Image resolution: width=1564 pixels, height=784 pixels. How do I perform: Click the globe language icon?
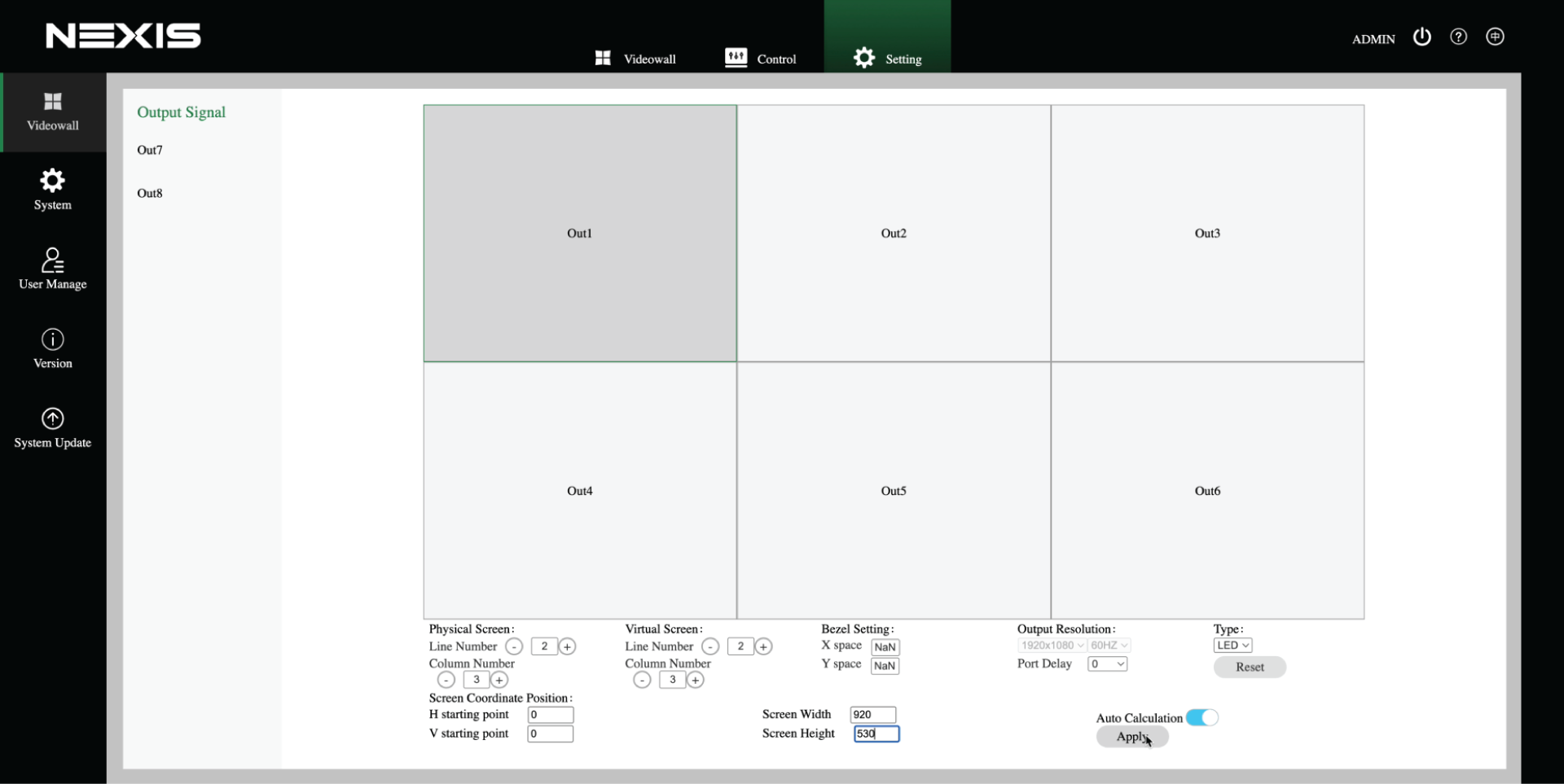click(1495, 37)
